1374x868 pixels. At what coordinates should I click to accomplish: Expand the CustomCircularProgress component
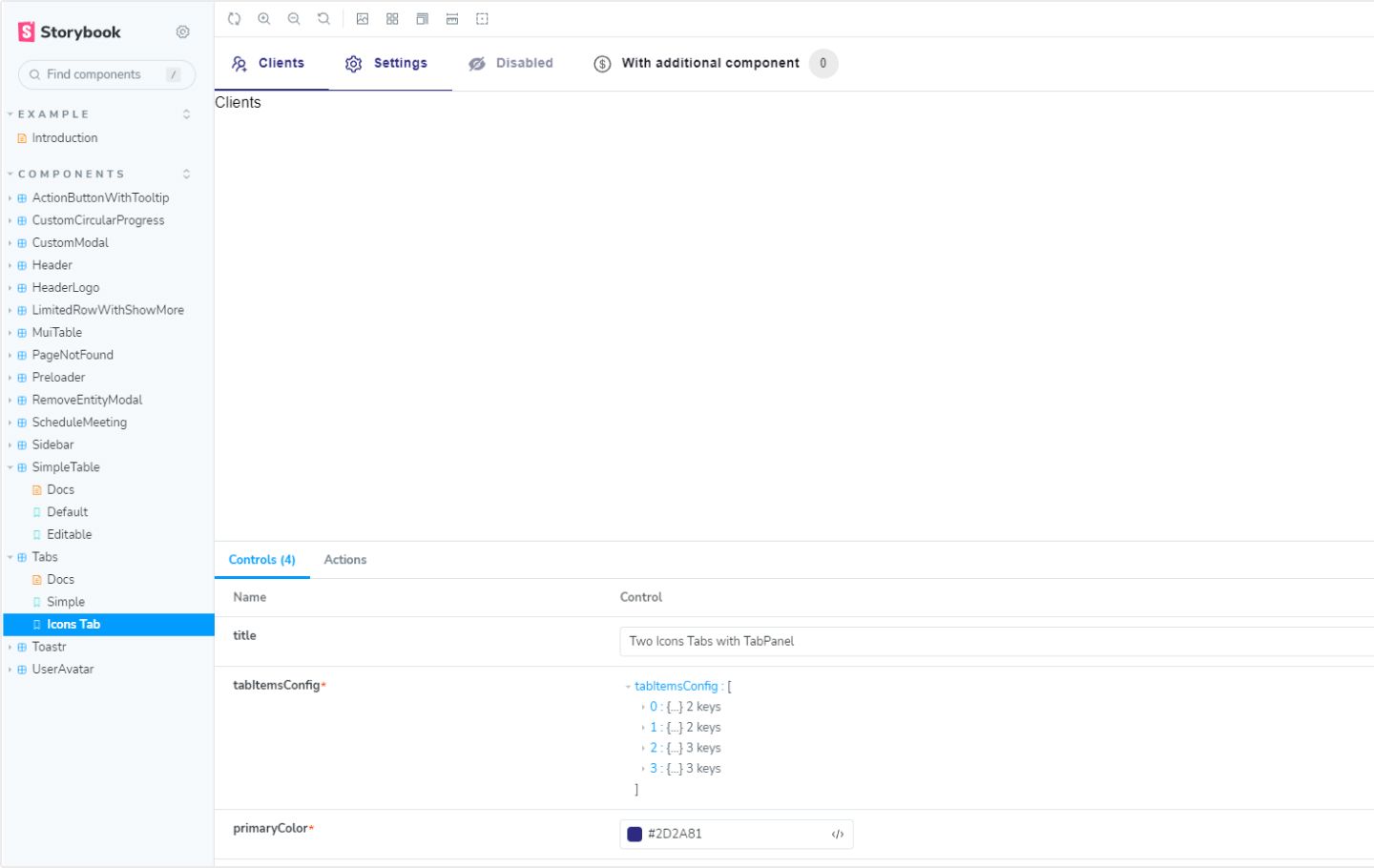pyautogui.click(x=98, y=220)
